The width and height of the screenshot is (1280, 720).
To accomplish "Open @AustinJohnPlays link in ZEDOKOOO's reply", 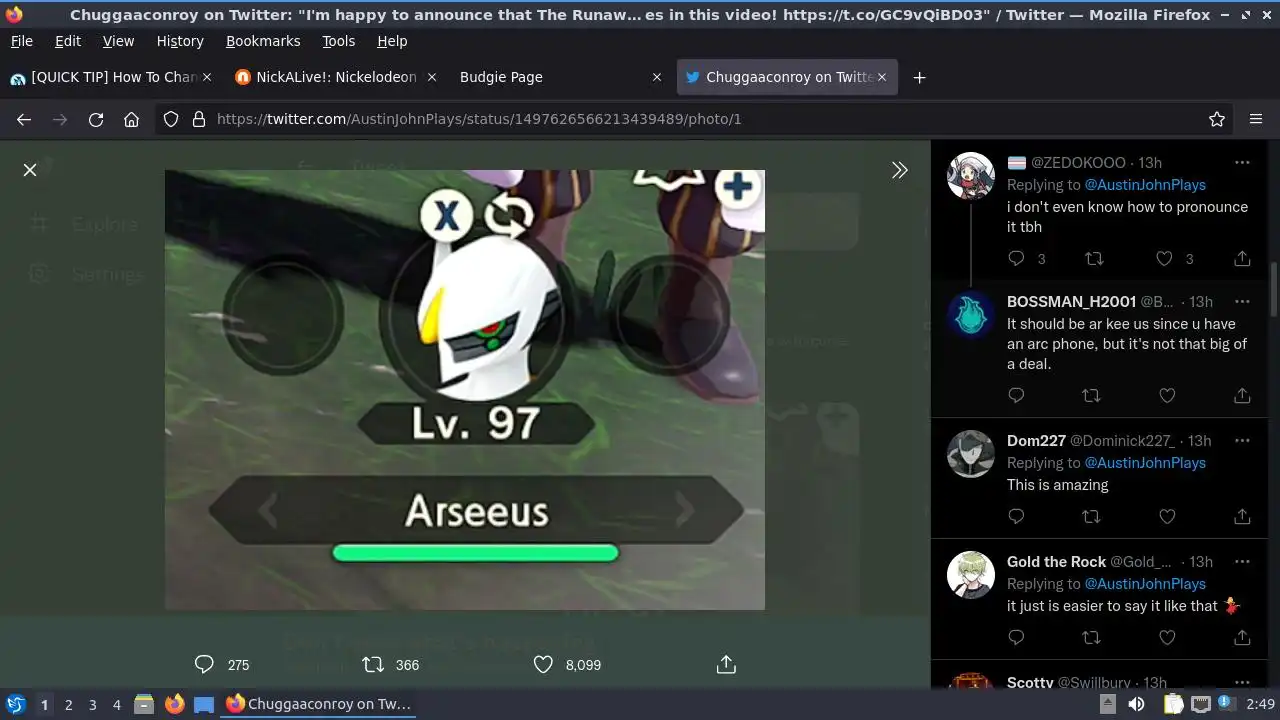I will (x=1145, y=184).
